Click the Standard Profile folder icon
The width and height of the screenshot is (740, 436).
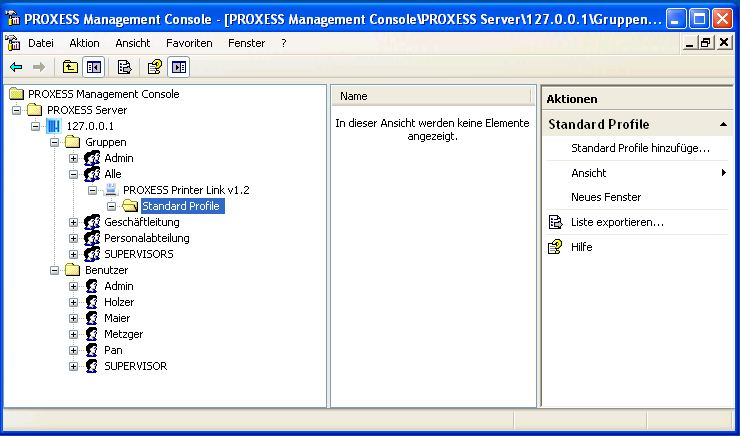pyautogui.click(x=130, y=206)
